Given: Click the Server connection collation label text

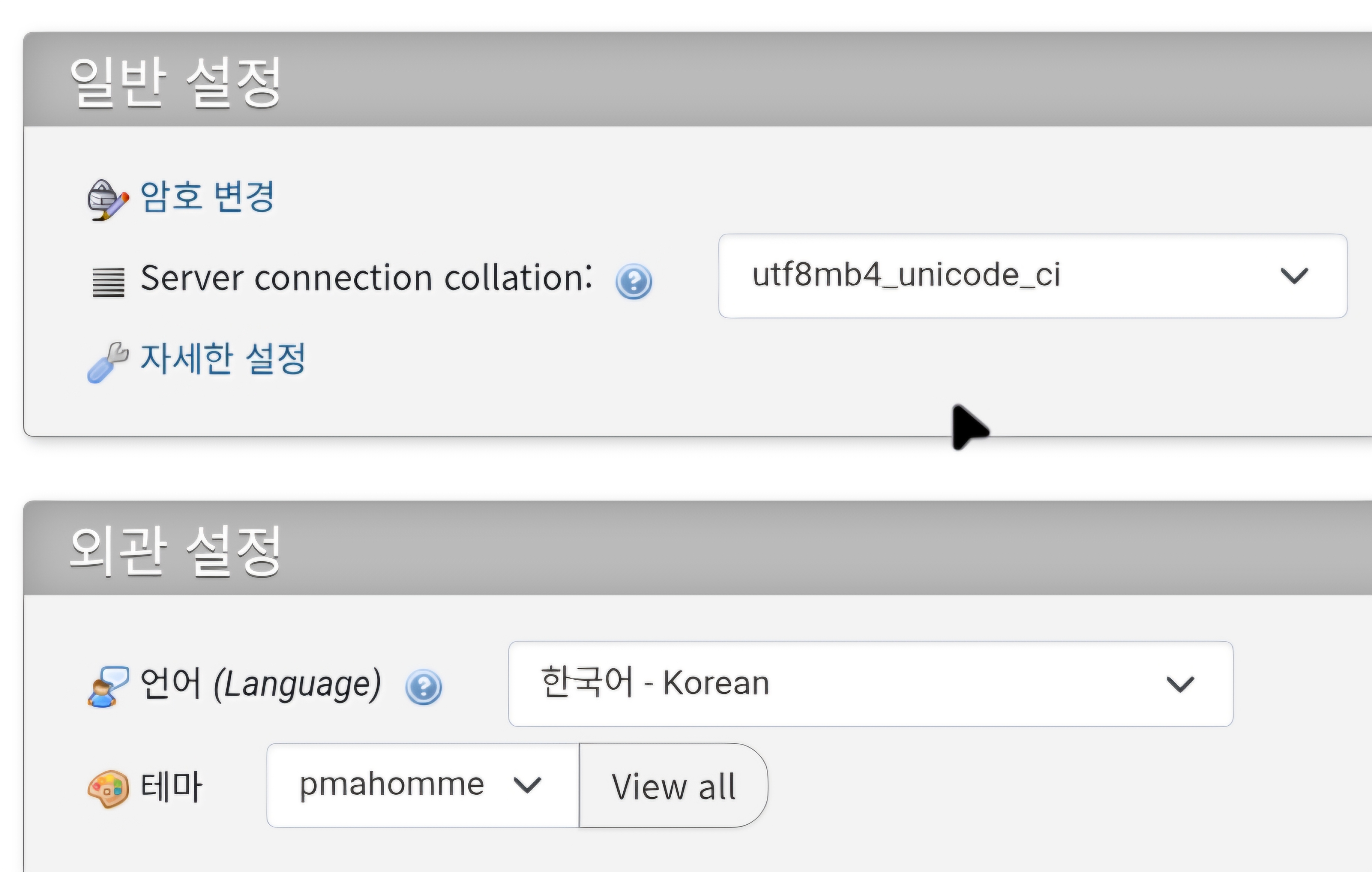Looking at the screenshot, I should point(366,278).
